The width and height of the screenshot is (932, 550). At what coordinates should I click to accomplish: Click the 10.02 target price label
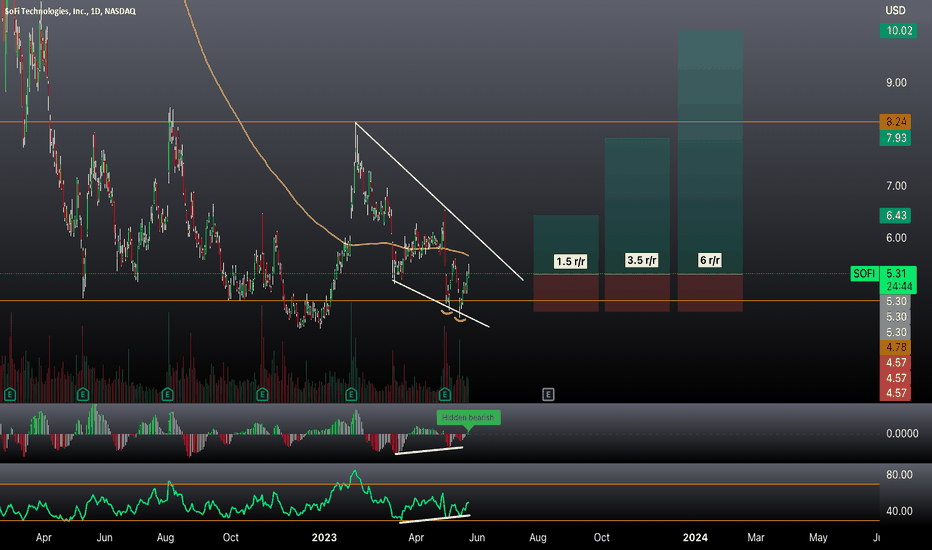click(899, 31)
